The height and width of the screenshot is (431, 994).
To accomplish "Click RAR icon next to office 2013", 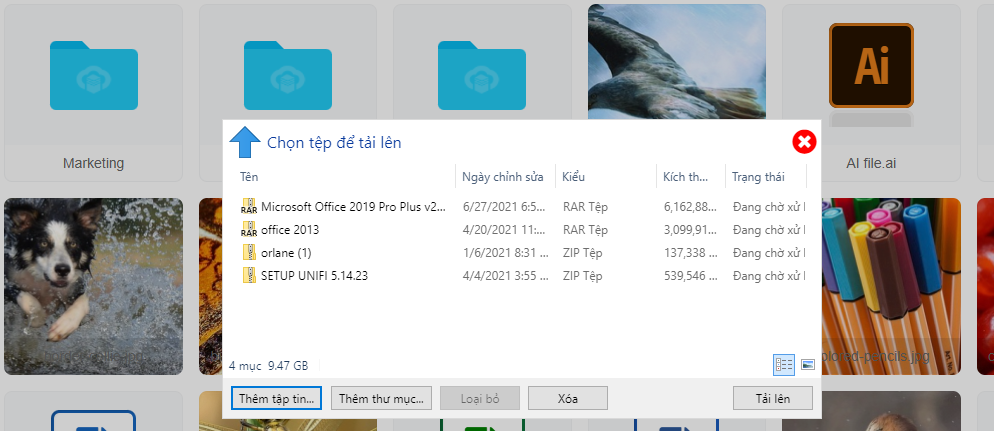I will (249, 230).
